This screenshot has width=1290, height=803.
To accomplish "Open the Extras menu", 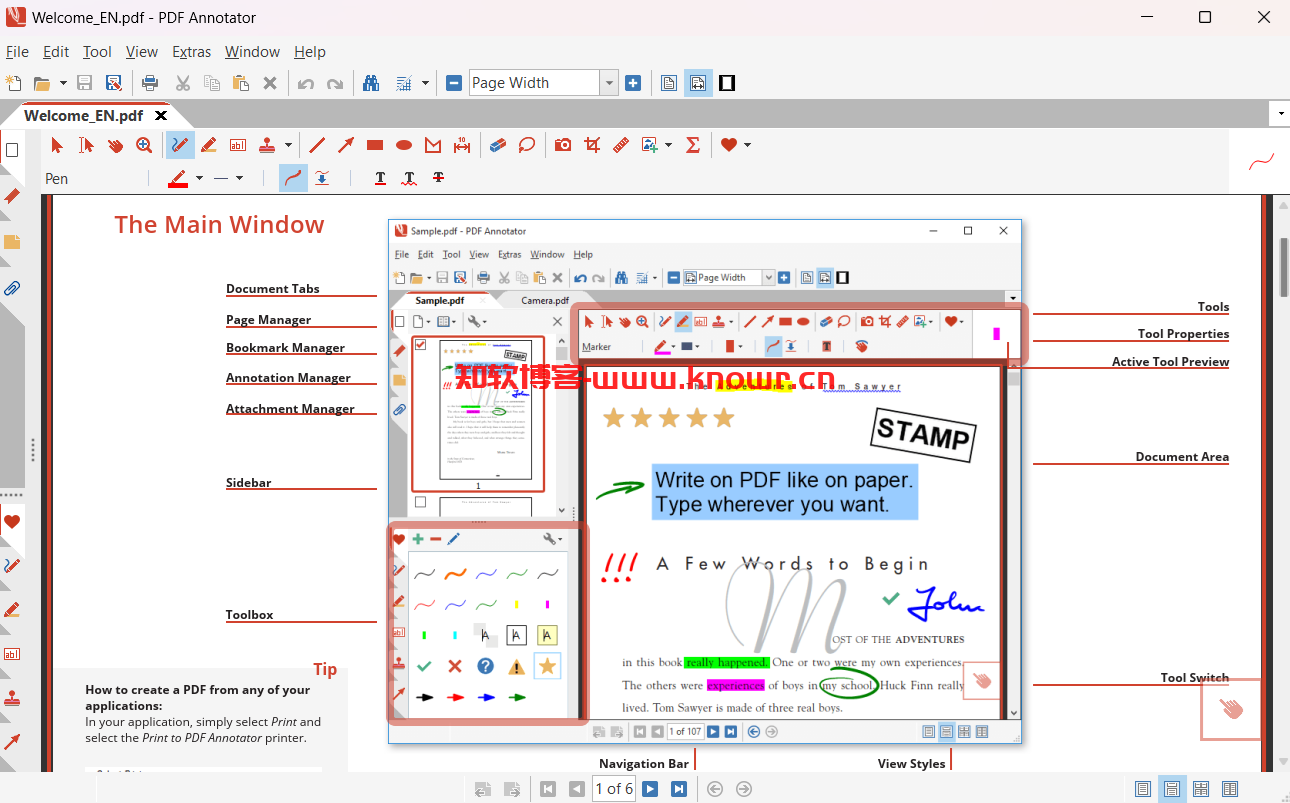I will [x=191, y=52].
